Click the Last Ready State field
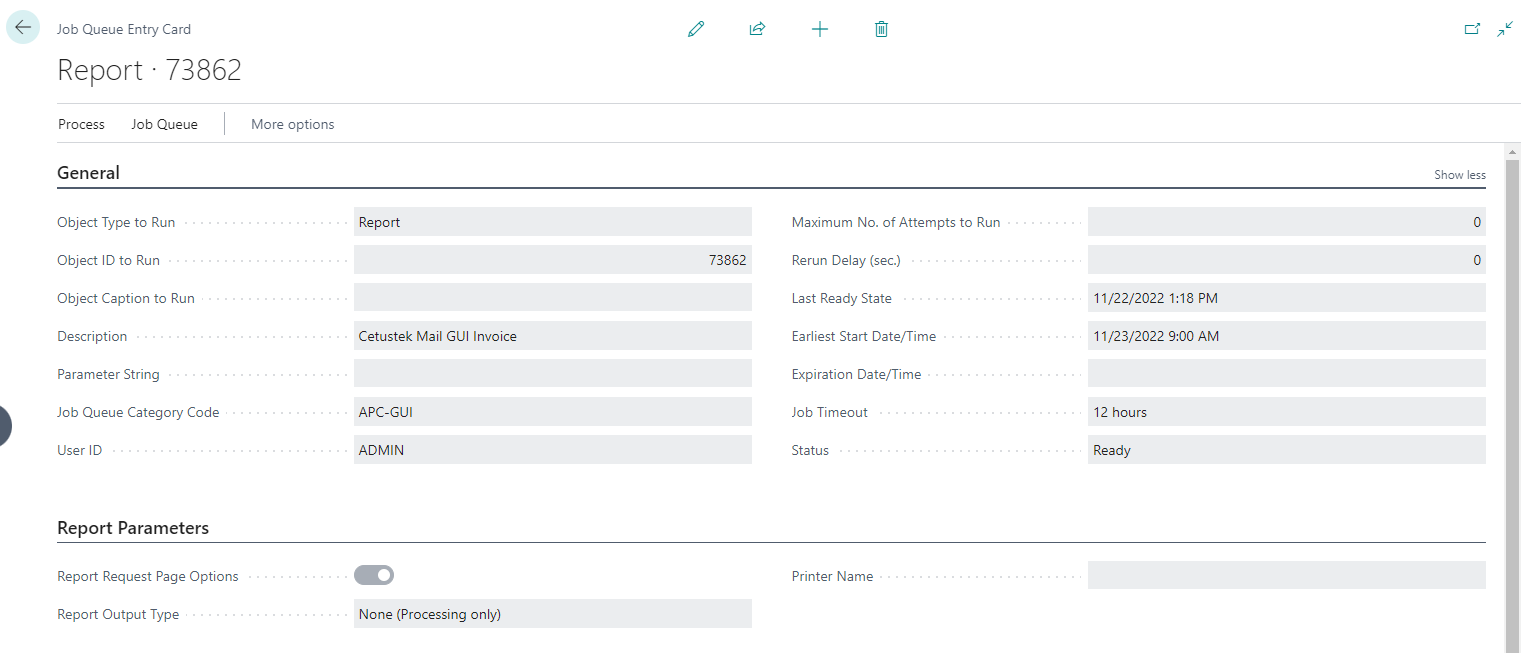 click(1287, 298)
